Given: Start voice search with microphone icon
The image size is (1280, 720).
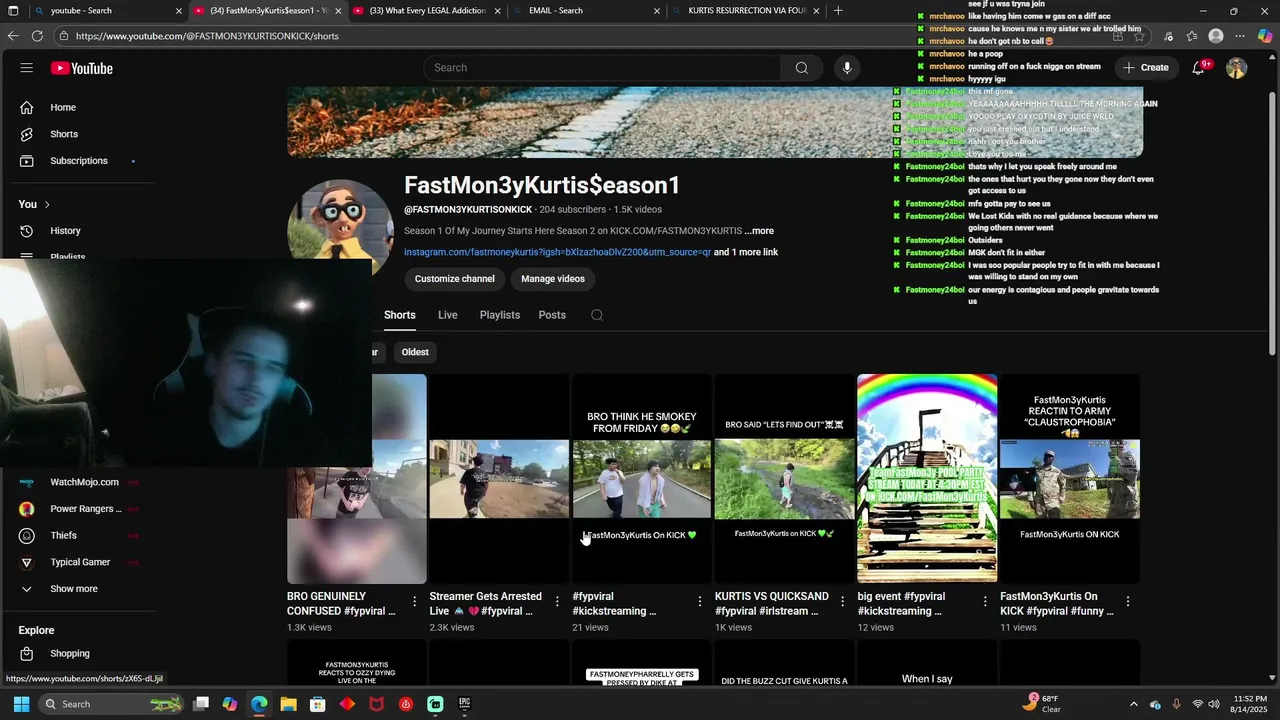Looking at the screenshot, I should click(847, 68).
